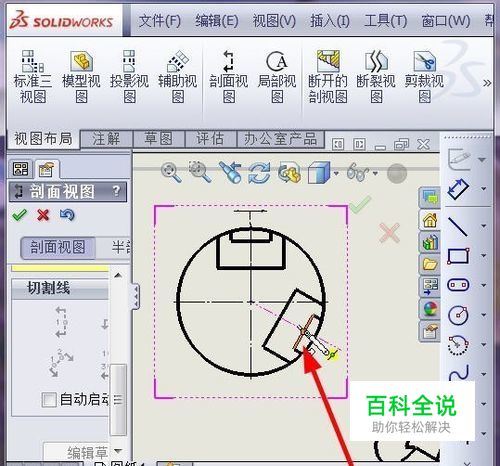
Task: Select the Smart Dimension tool in sketch toolbar
Action: coord(458,189)
